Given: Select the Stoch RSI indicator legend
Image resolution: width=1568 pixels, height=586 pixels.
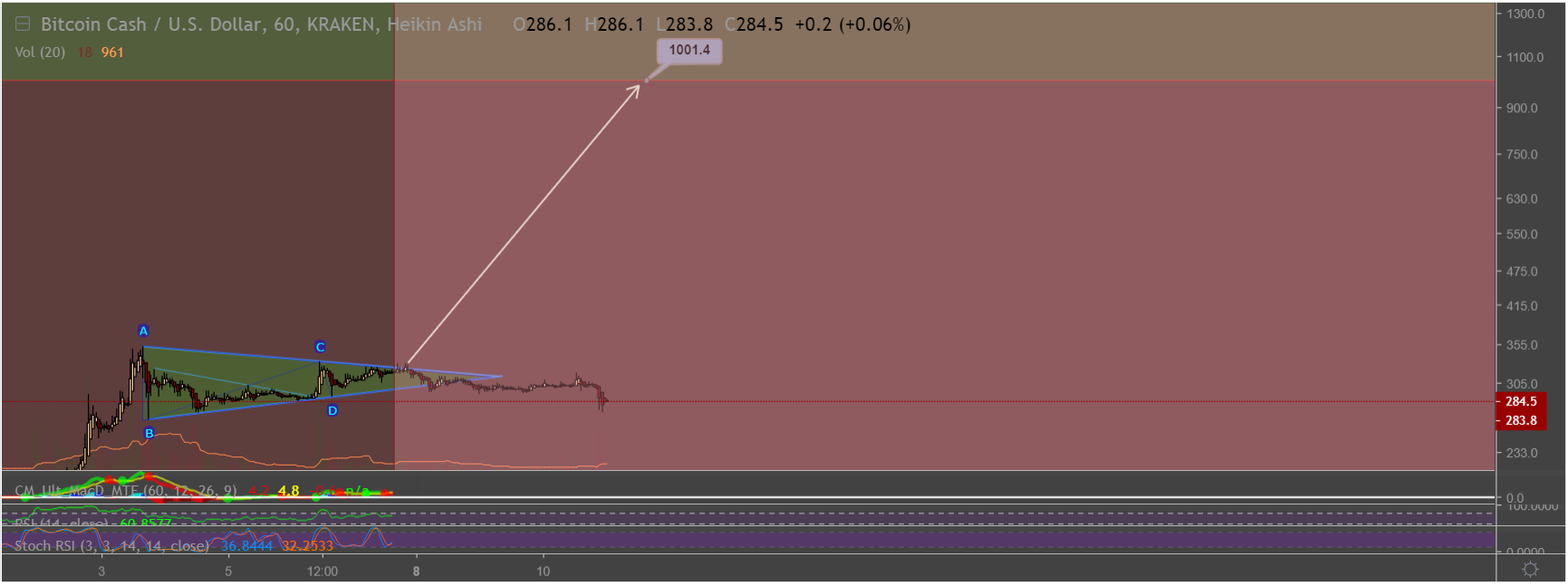Looking at the screenshot, I should 111,545.
